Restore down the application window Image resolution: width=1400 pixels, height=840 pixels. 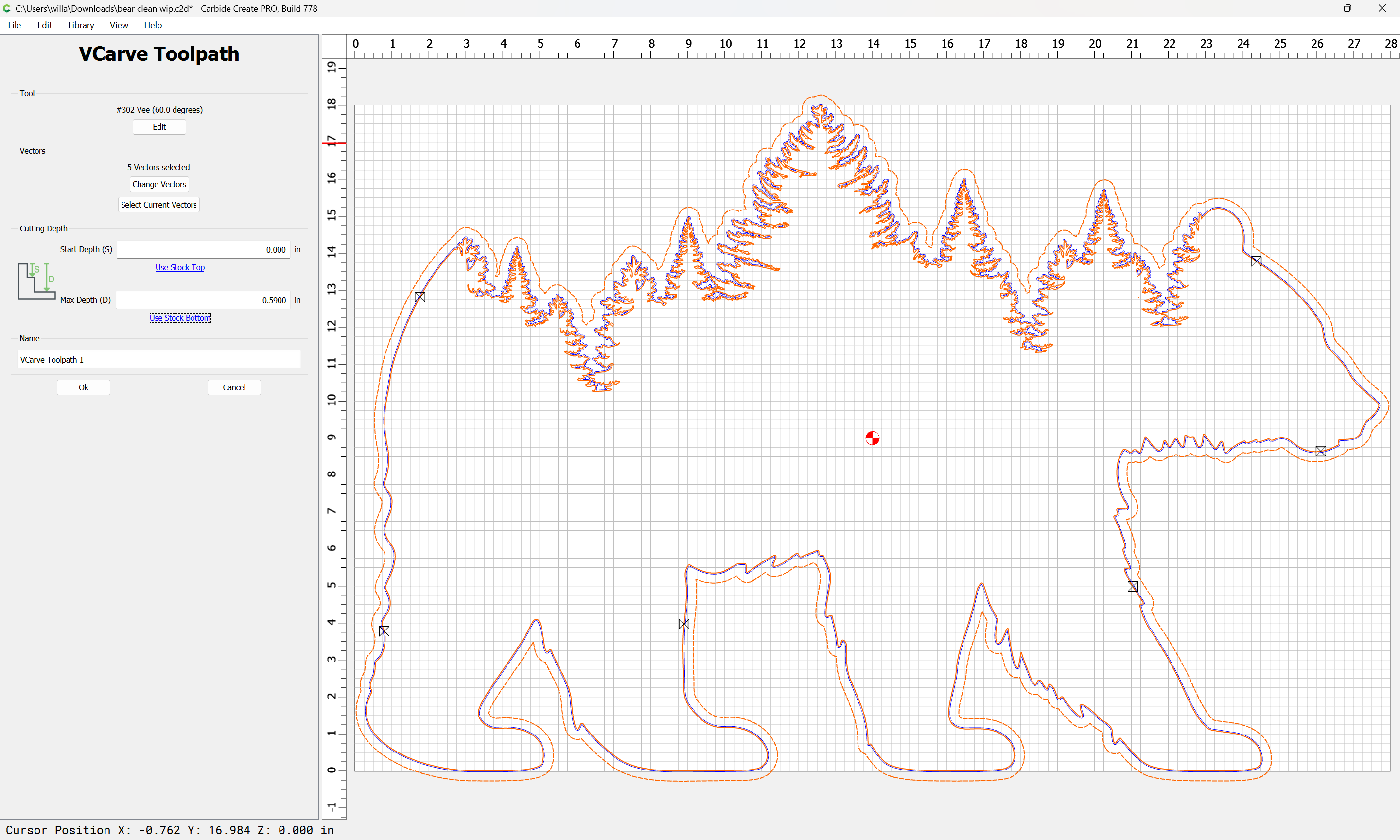[1347, 8]
